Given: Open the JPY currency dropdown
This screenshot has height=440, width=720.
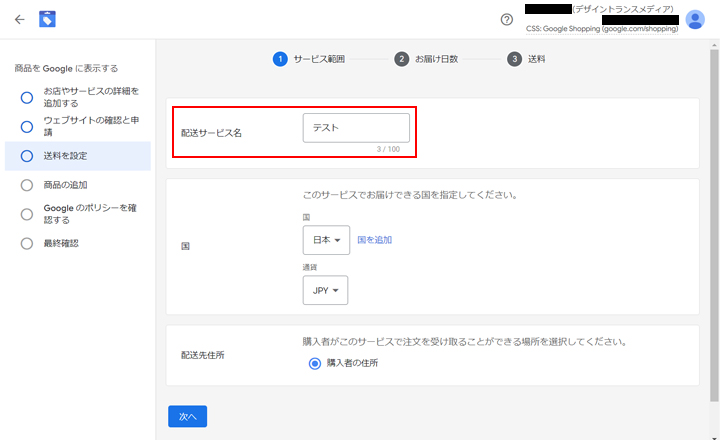Looking at the screenshot, I should tap(325, 290).
